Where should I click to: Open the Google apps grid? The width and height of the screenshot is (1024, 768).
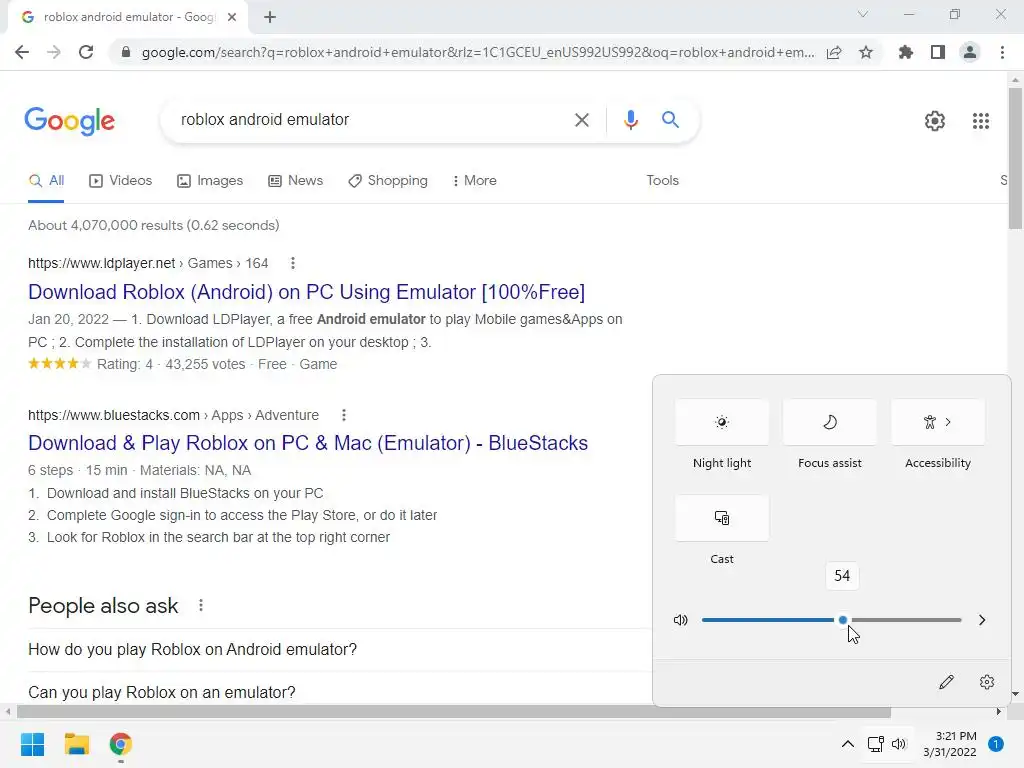click(980, 121)
